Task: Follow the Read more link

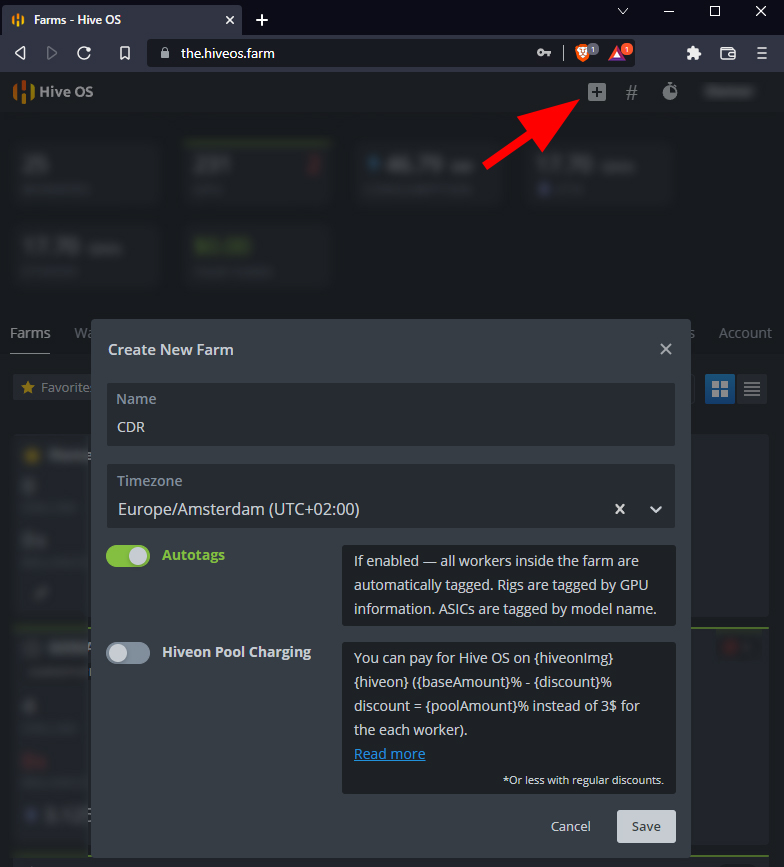Action: pos(389,754)
